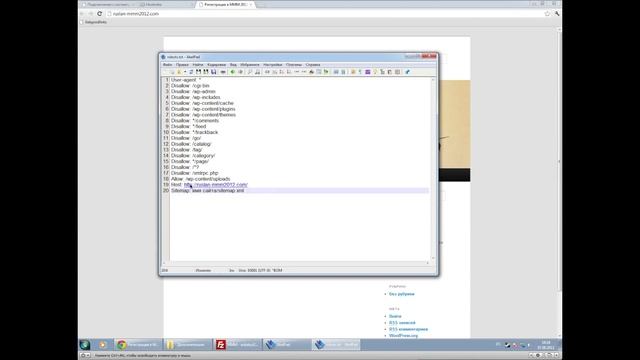Open the Chrome taskbar button
This screenshot has width=640, height=360.
pos(138,345)
